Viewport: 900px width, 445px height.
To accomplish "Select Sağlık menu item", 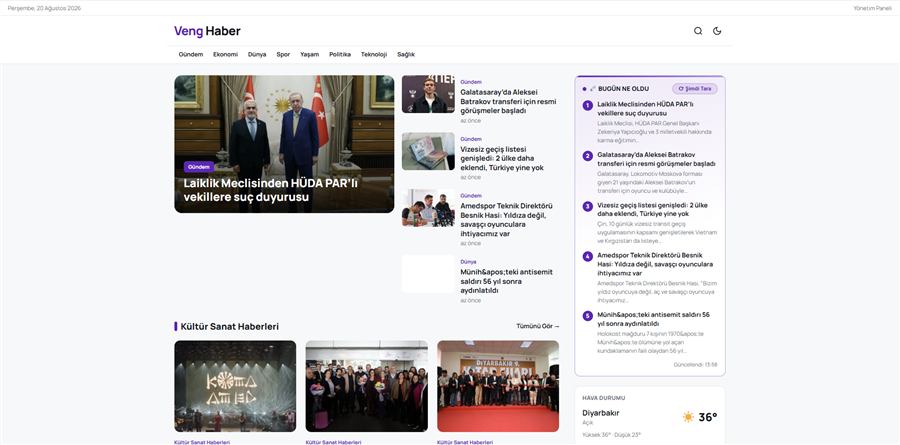I will (406, 55).
